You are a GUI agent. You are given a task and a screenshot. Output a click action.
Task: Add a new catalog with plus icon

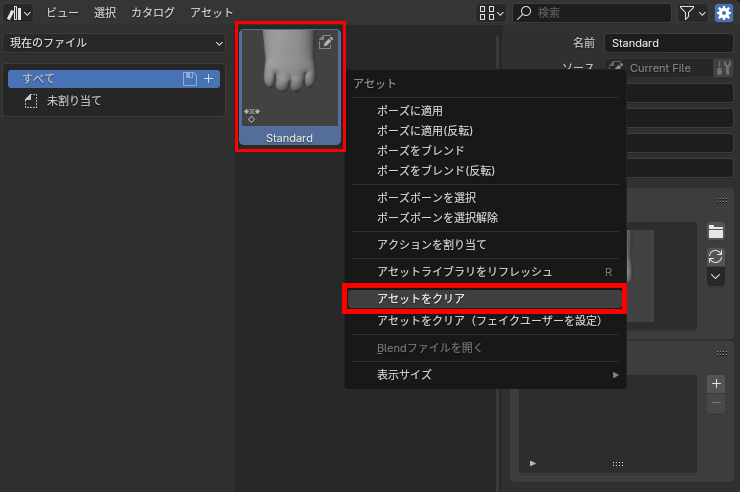click(x=209, y=78)
